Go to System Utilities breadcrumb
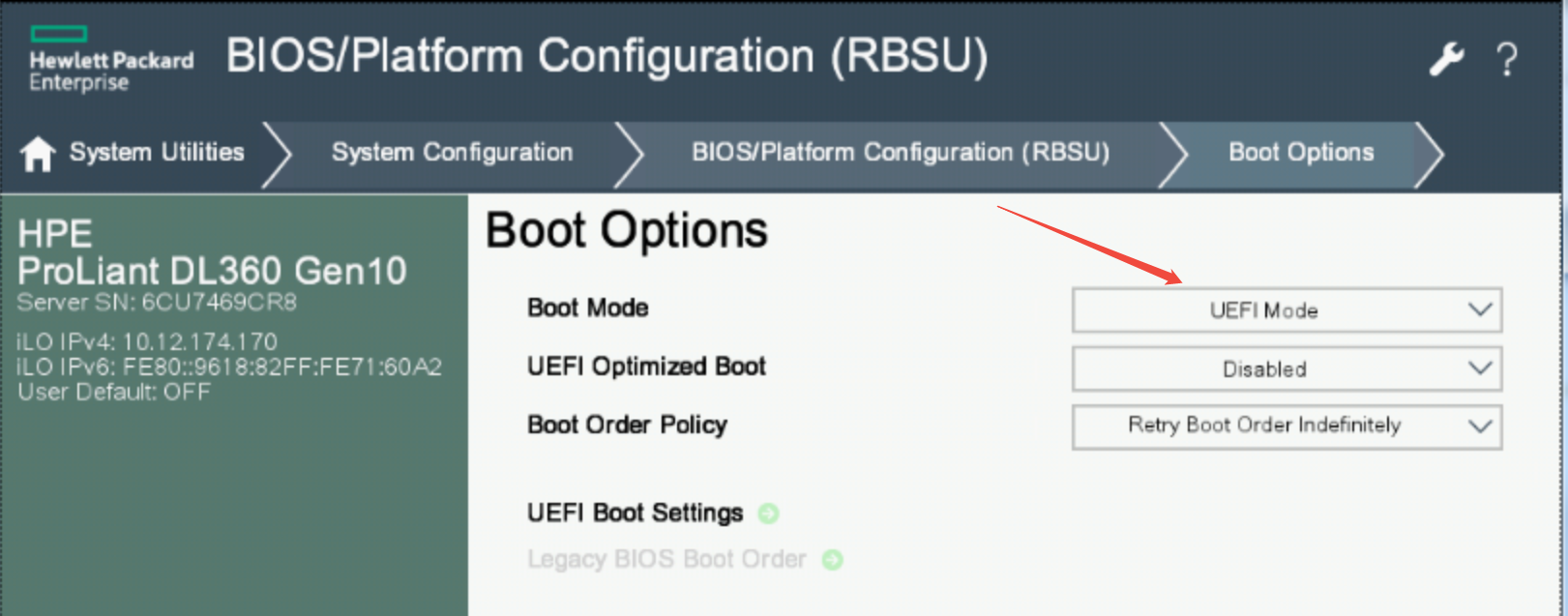1568x616 pixels. (x=157, y=153)
